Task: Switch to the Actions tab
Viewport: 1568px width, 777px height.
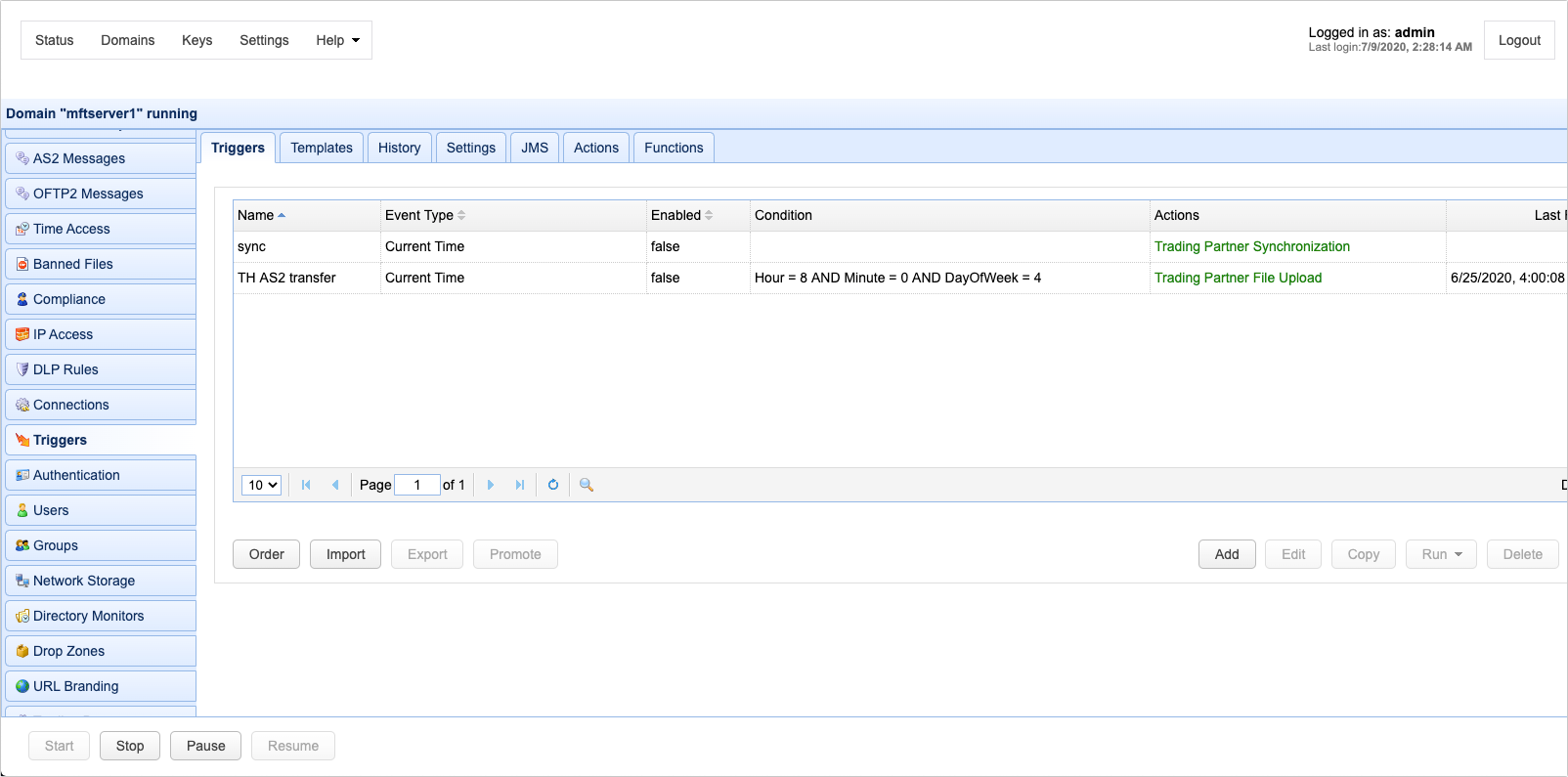Action: [596, 148]
